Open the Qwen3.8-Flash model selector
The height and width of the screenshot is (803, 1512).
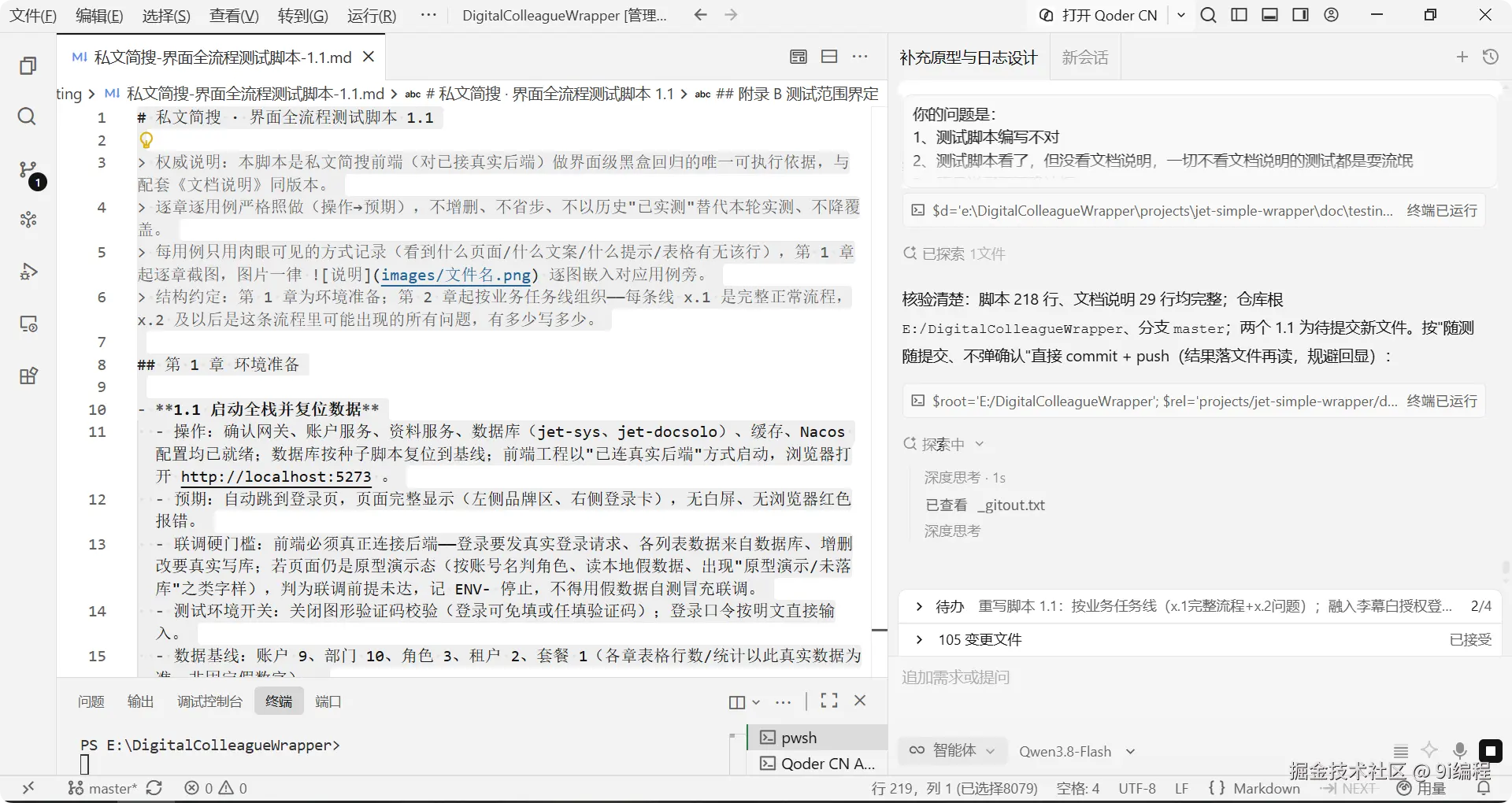[1077, 751]
